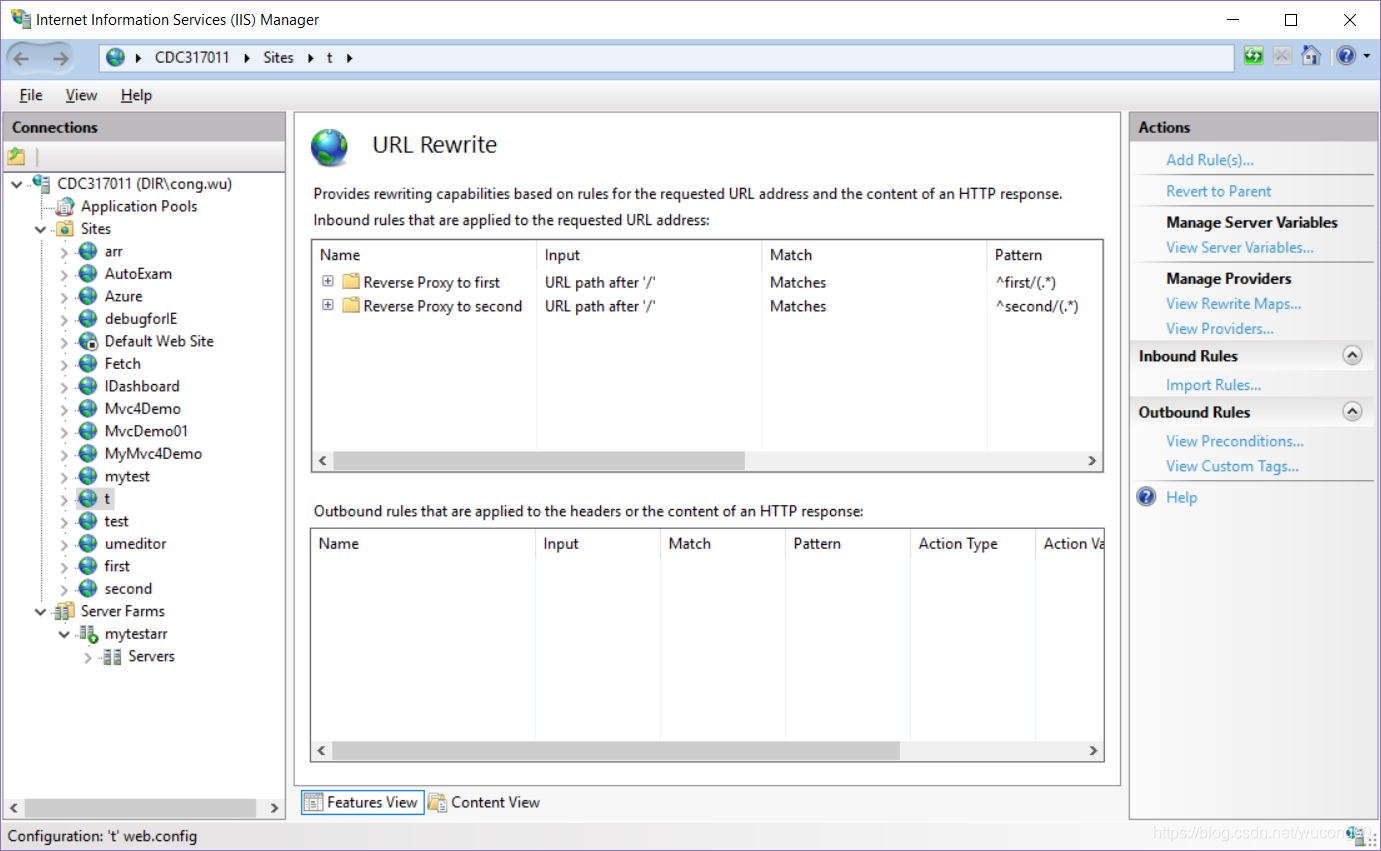Screen dimensions: 1381x851
Task: Switch to Features View tab
Action: coord(361,802)
